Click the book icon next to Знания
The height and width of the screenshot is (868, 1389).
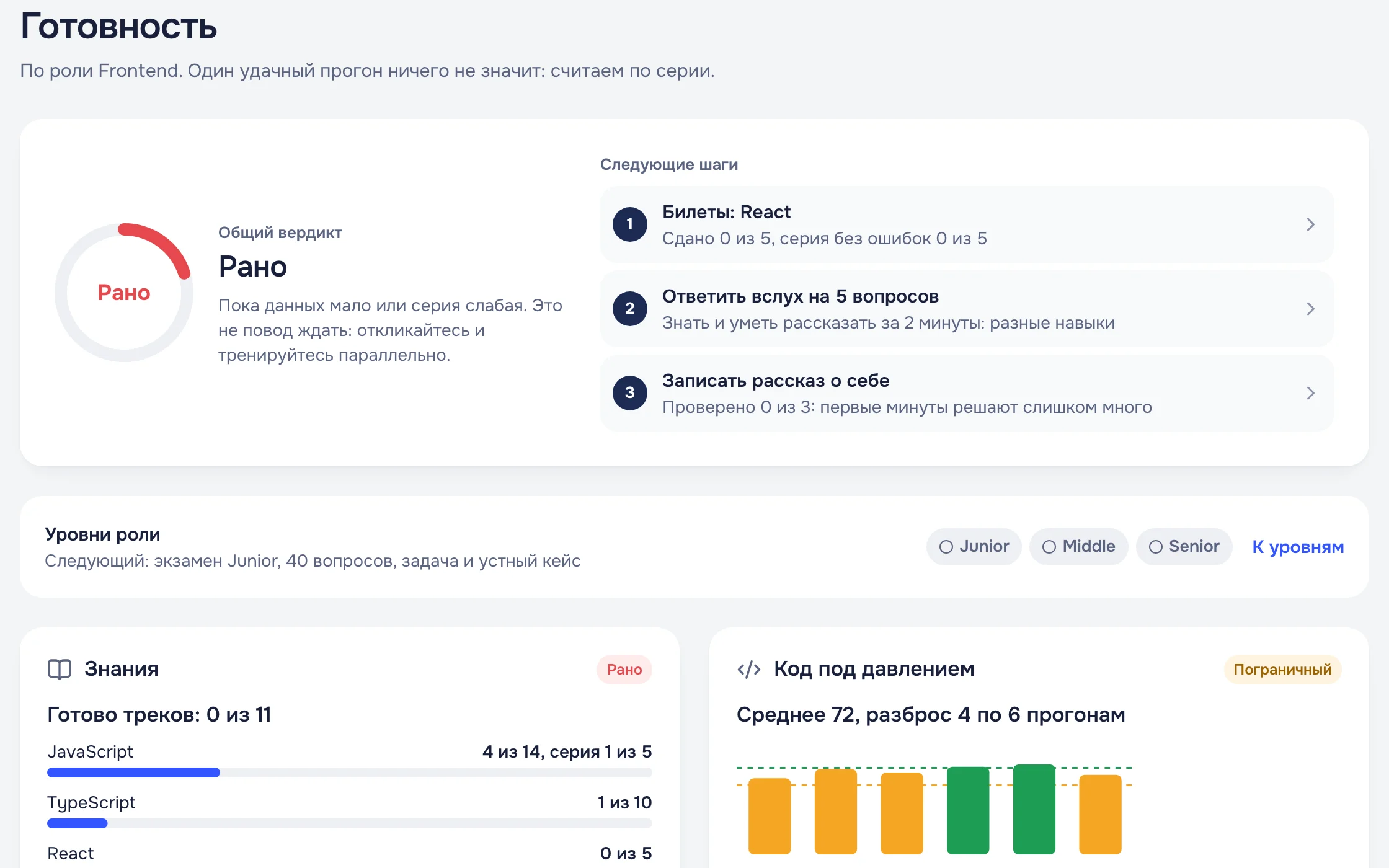tap(60, 669)
